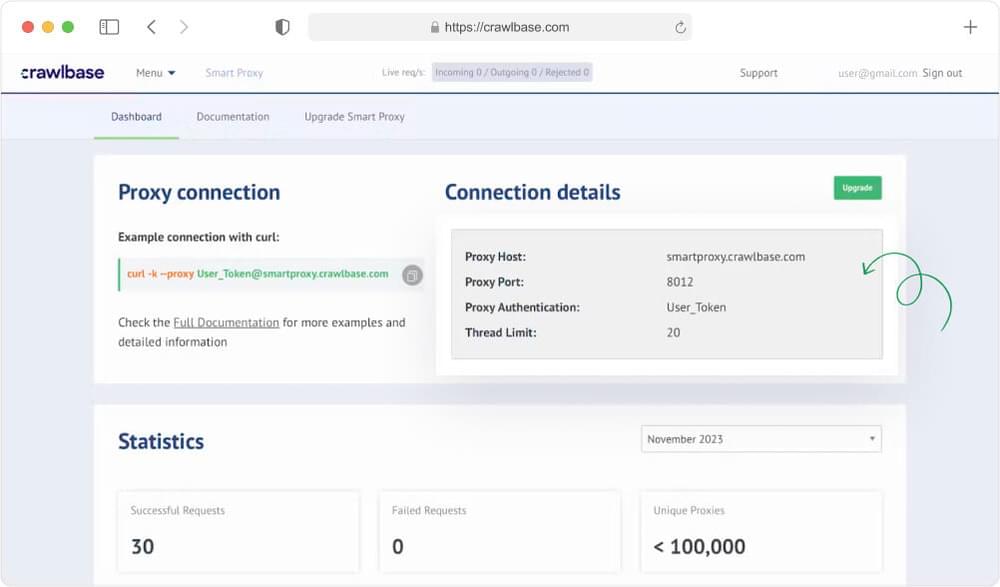Image resolution: width=1000 pixels, height=587 pixels.
Task: Click the green Upgrade button
Action: pyautogui.click(x=857, y=188)
